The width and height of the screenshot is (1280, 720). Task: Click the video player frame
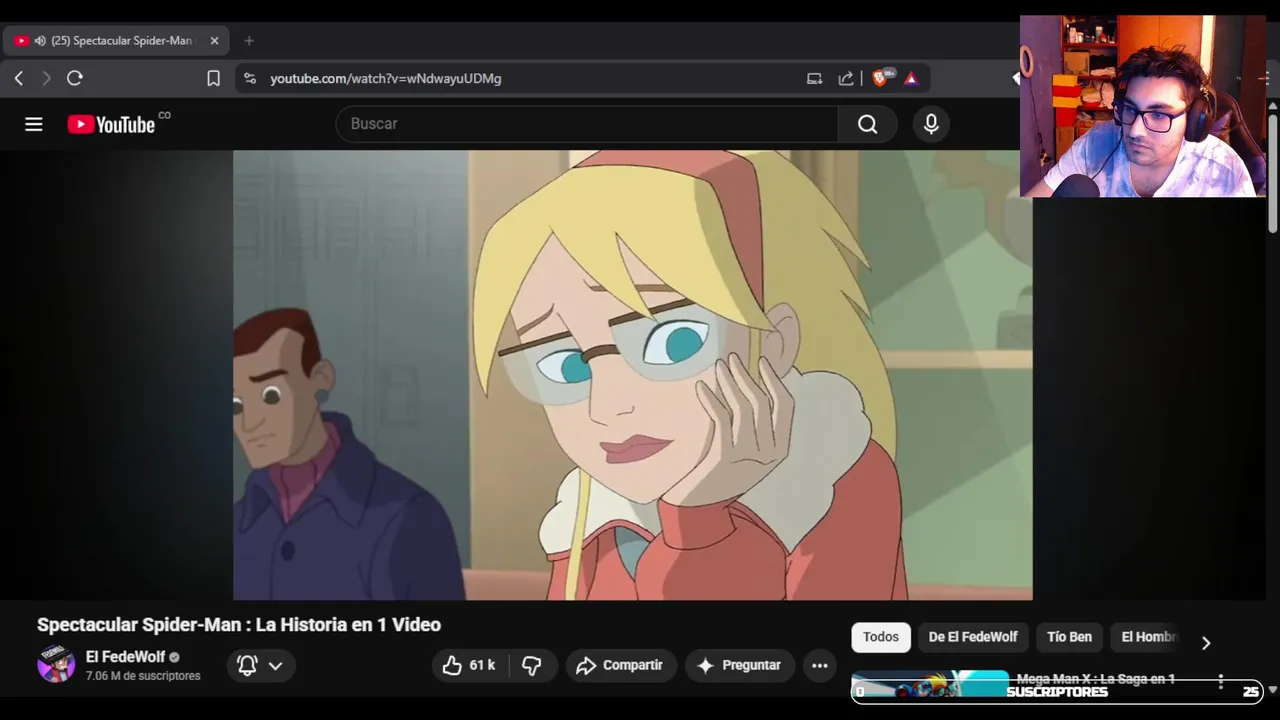pos(633,375)
